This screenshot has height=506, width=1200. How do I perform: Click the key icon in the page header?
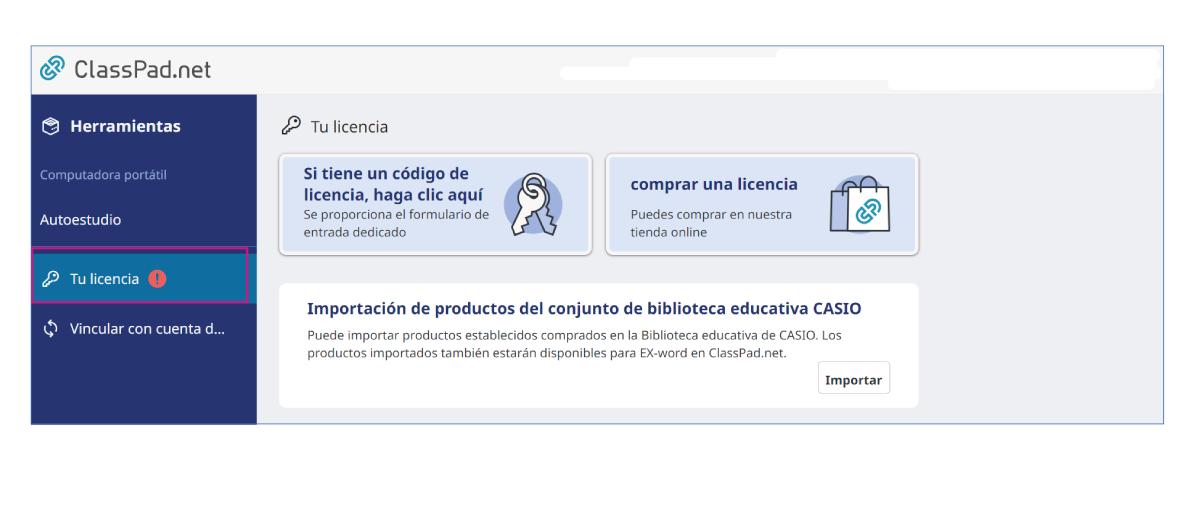tap(291, 126)
